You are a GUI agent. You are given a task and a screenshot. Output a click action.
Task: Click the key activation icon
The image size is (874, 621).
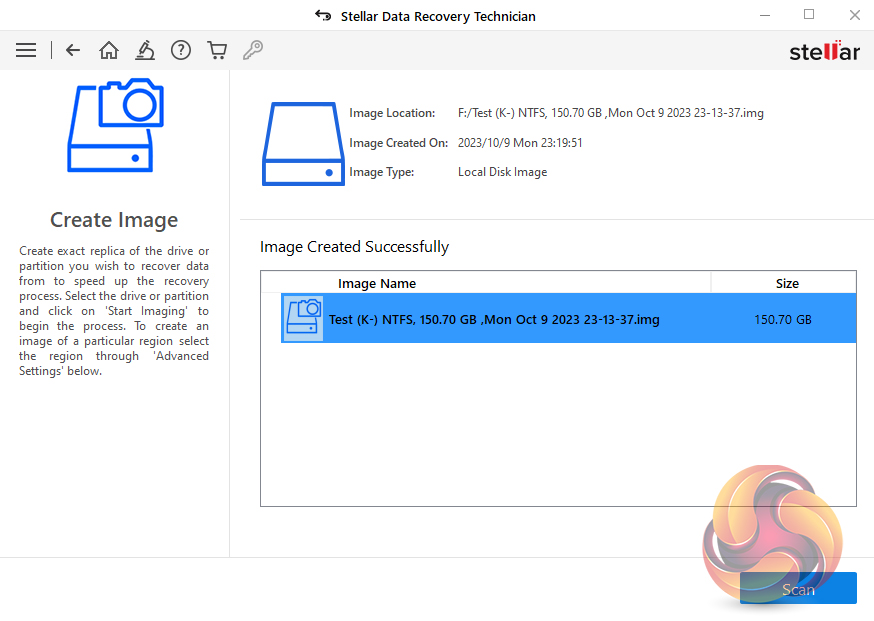[x=253, y=50]
